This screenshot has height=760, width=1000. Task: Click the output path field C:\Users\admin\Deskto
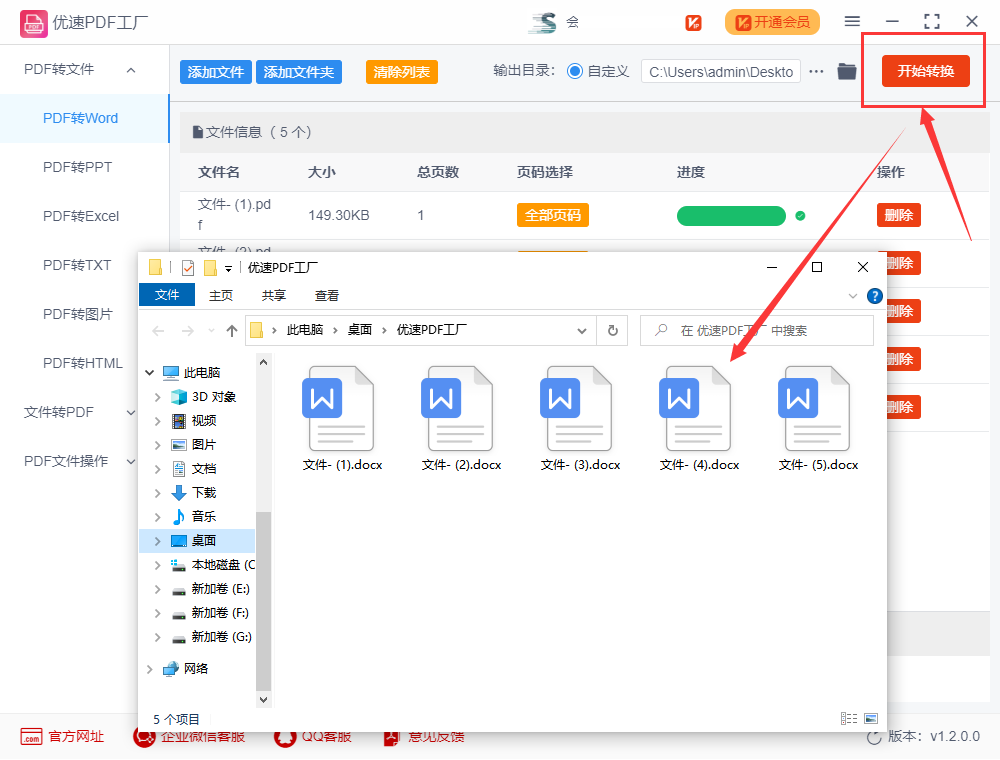pyautogui.click(x=721, y=71)
